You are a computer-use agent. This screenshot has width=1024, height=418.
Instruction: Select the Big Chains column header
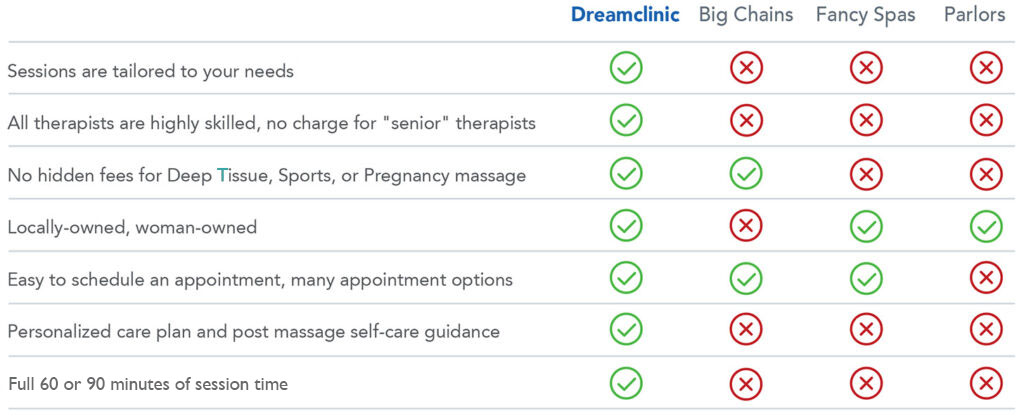coord(746,15)
